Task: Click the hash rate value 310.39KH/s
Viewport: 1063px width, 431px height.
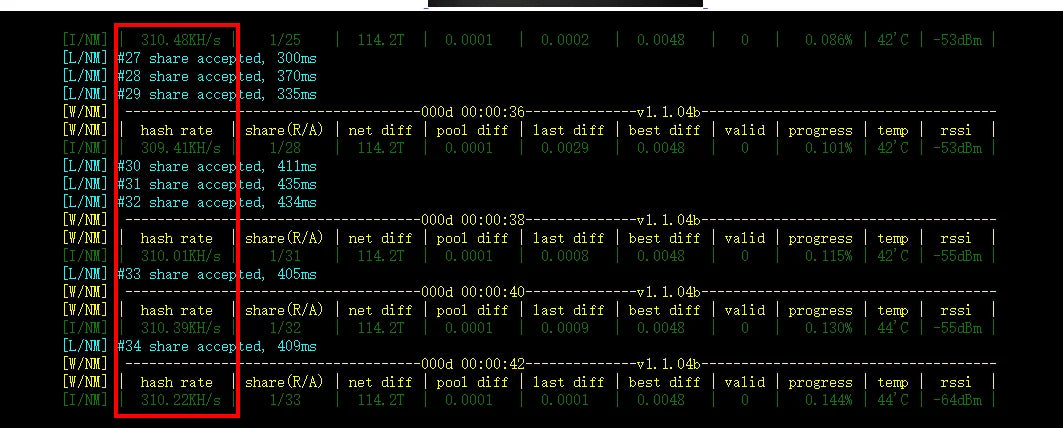Action: tap(180, 328)
